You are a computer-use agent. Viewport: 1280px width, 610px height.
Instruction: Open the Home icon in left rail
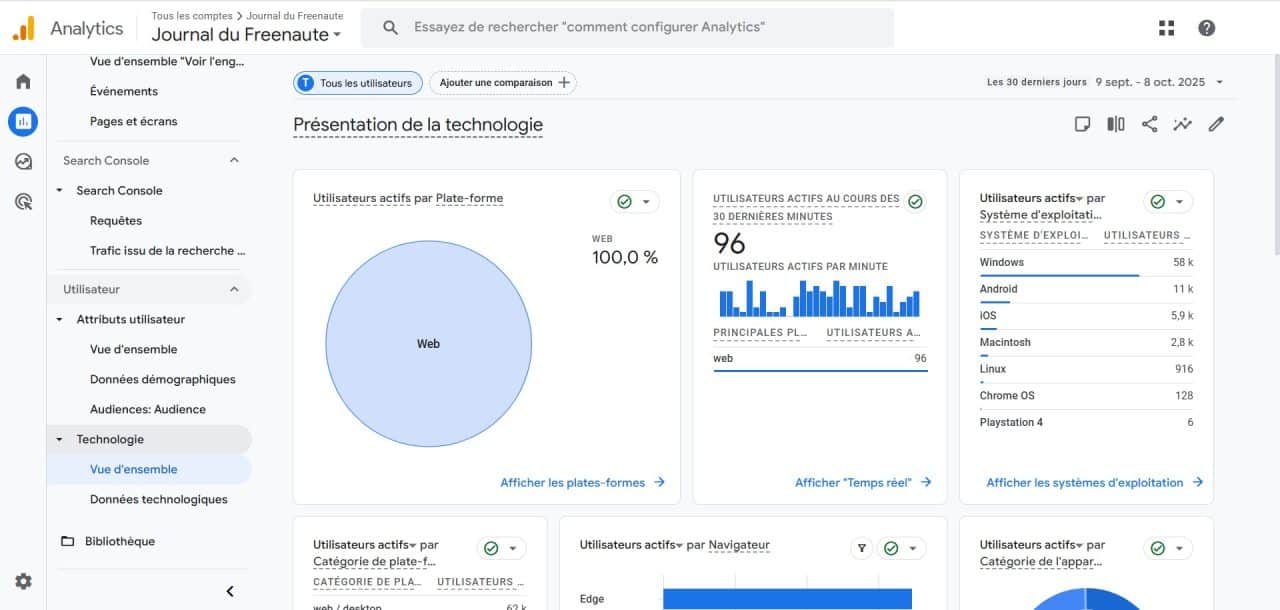coord(23,82)
